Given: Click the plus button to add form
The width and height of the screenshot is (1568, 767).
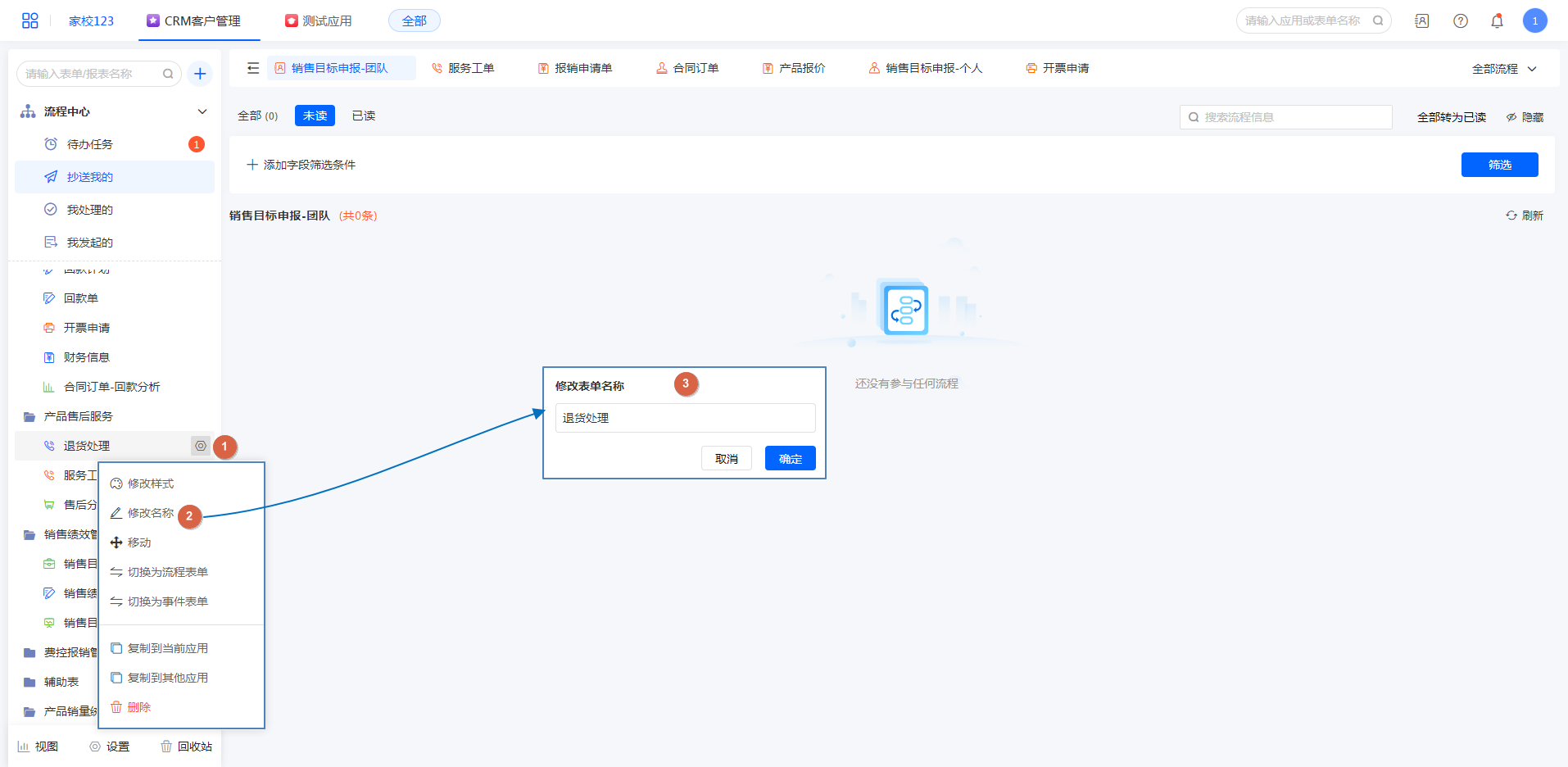Looking at the screenshot, I should (x=200, y=74).
